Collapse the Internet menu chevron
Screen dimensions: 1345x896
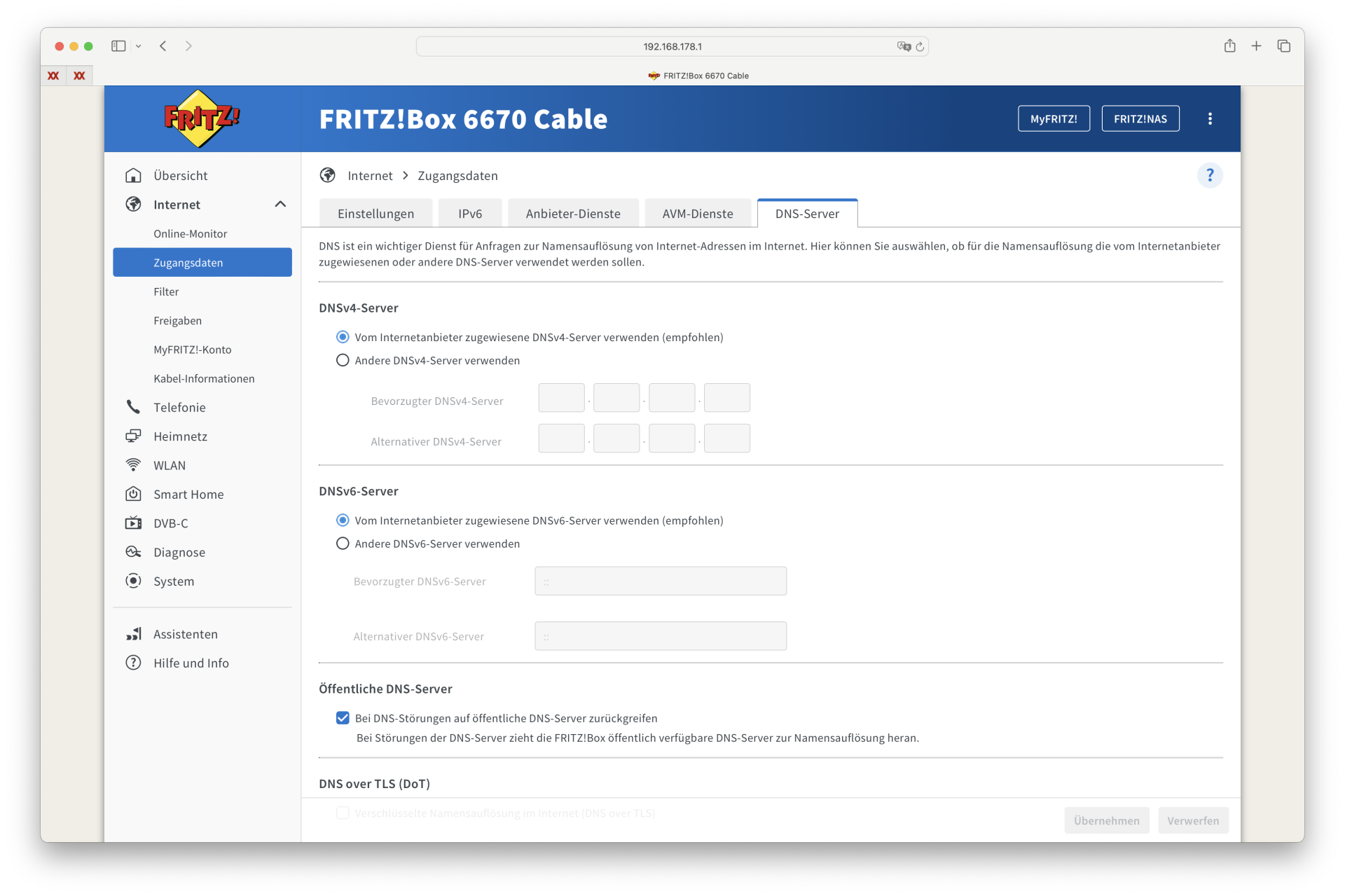(280, 205)
